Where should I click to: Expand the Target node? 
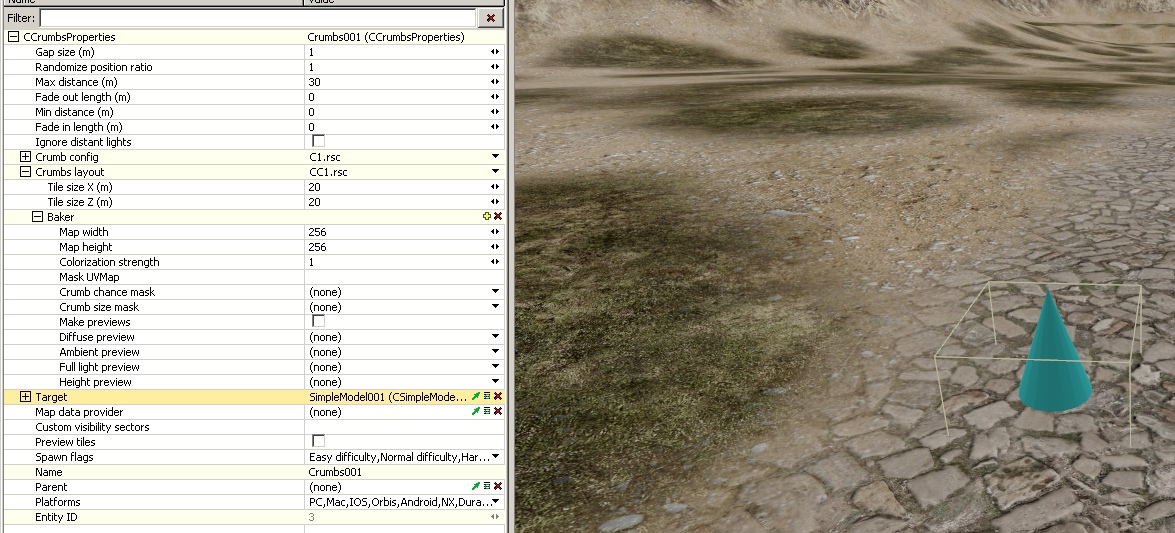point(25,397)
